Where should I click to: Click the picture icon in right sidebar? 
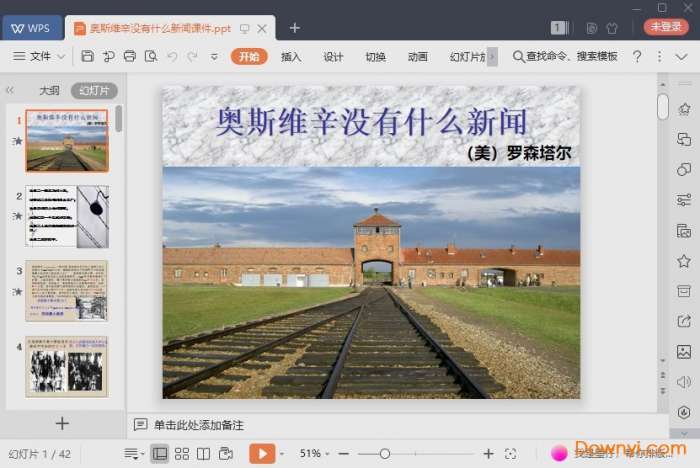[x=684, y=351]
